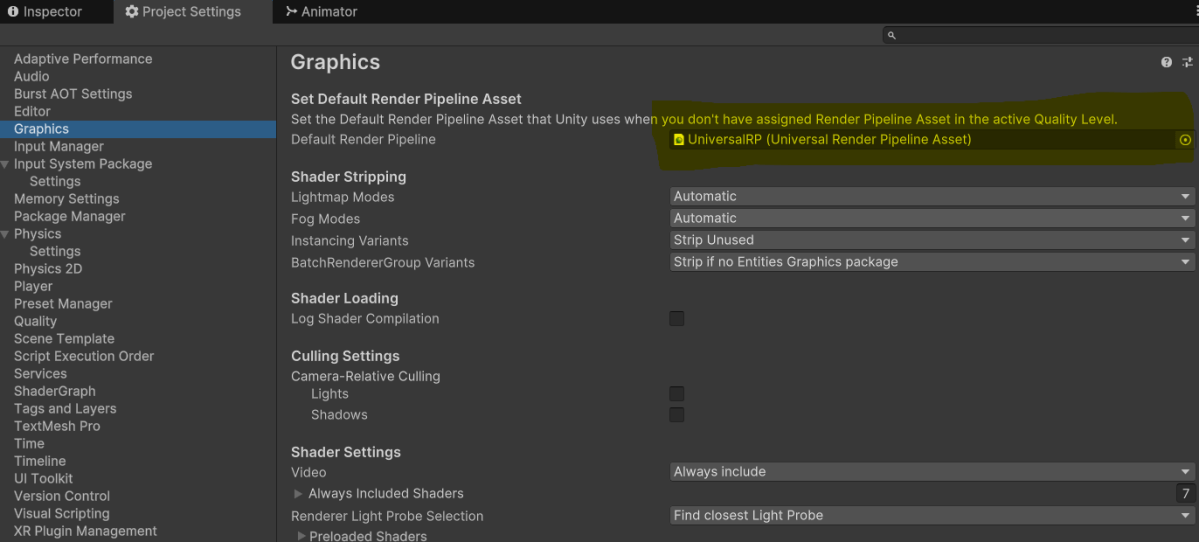Expand Always Included Shaders list
This screenshot has height=542, width=1199.
[298, 494]
